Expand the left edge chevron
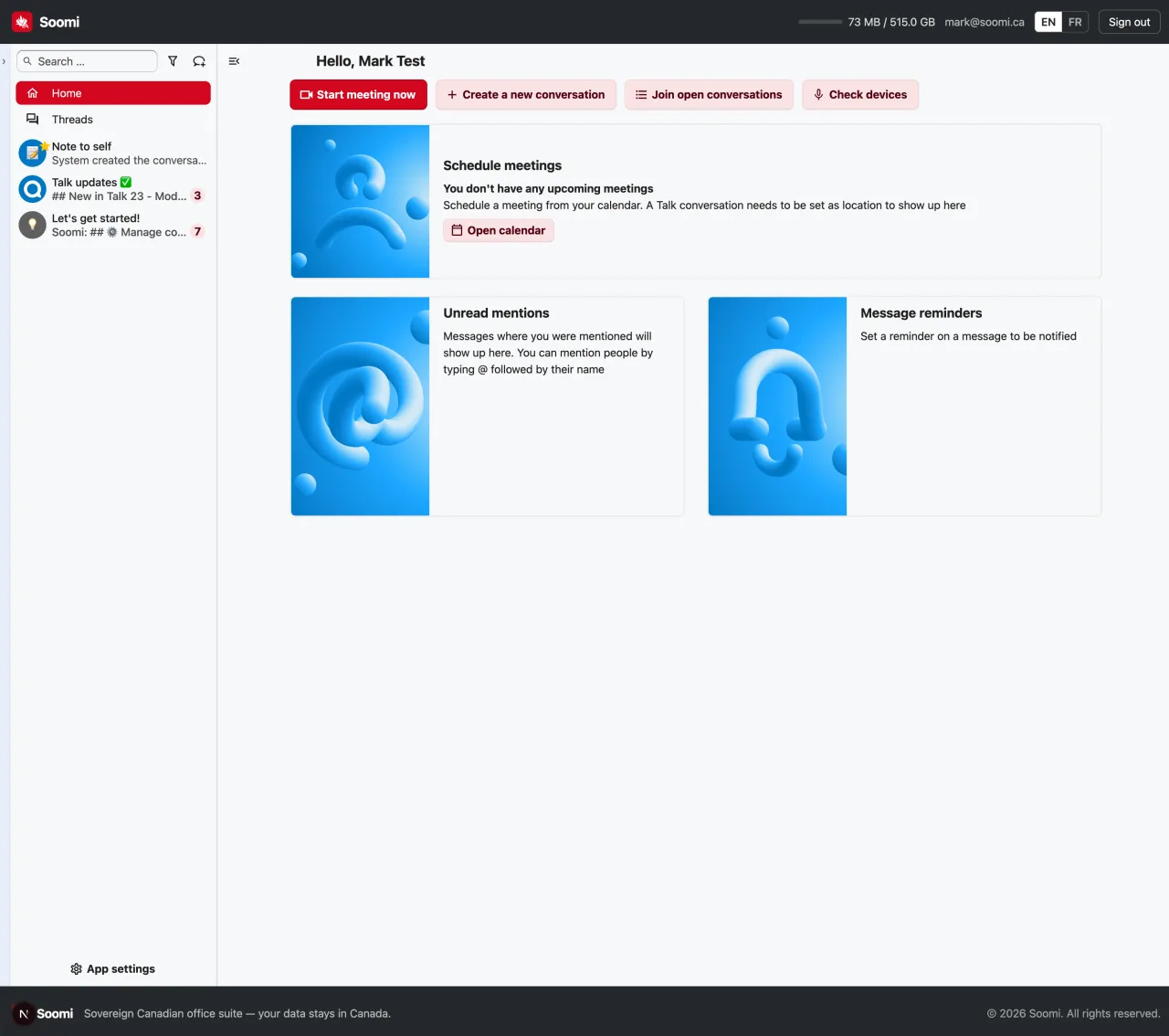The height and width of the screenshot is (1036, 1169). (x=5, y=61)
